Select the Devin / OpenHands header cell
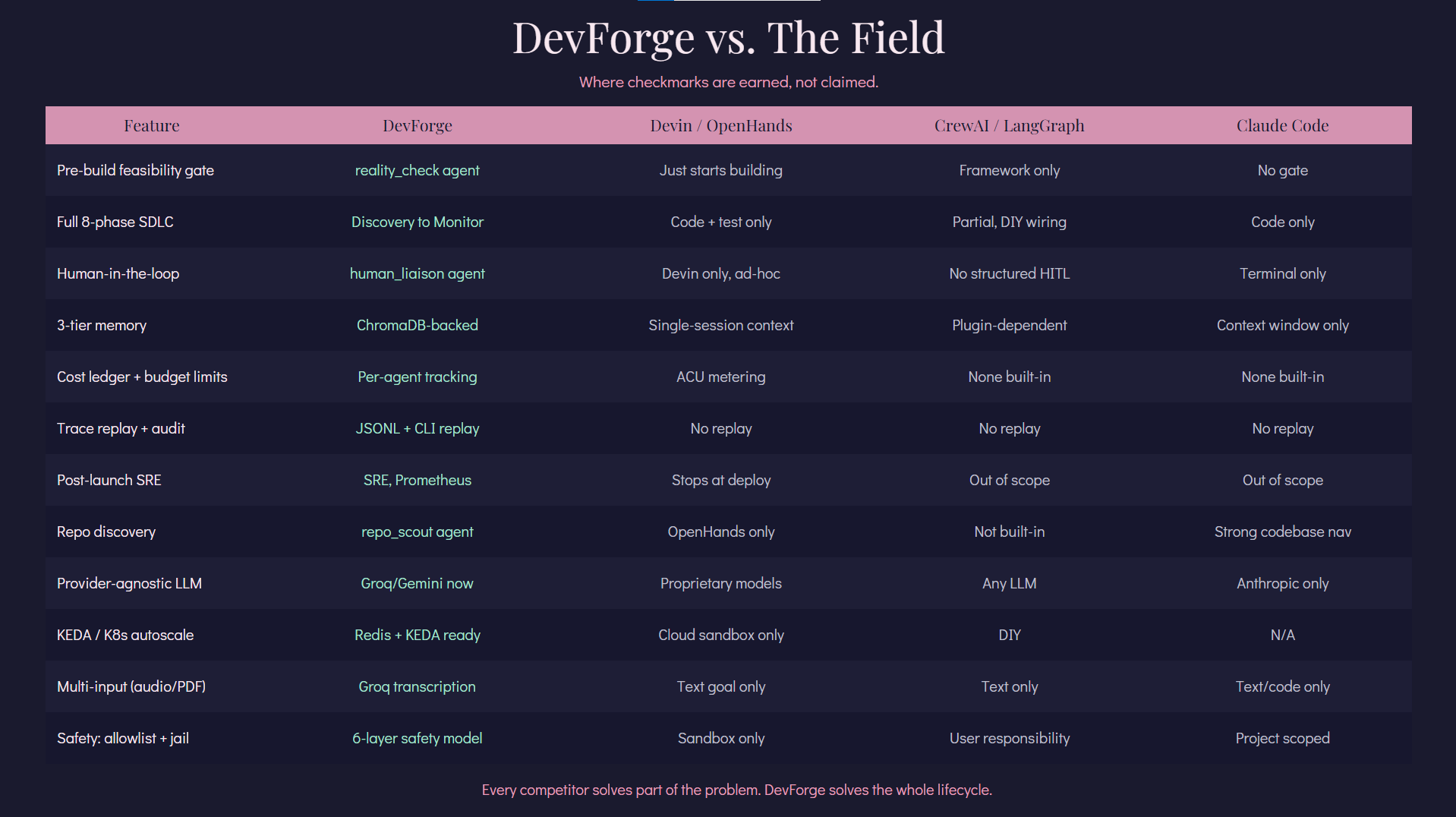The width and height of the screenshot is (1456, 817). [x=720, y=125]
